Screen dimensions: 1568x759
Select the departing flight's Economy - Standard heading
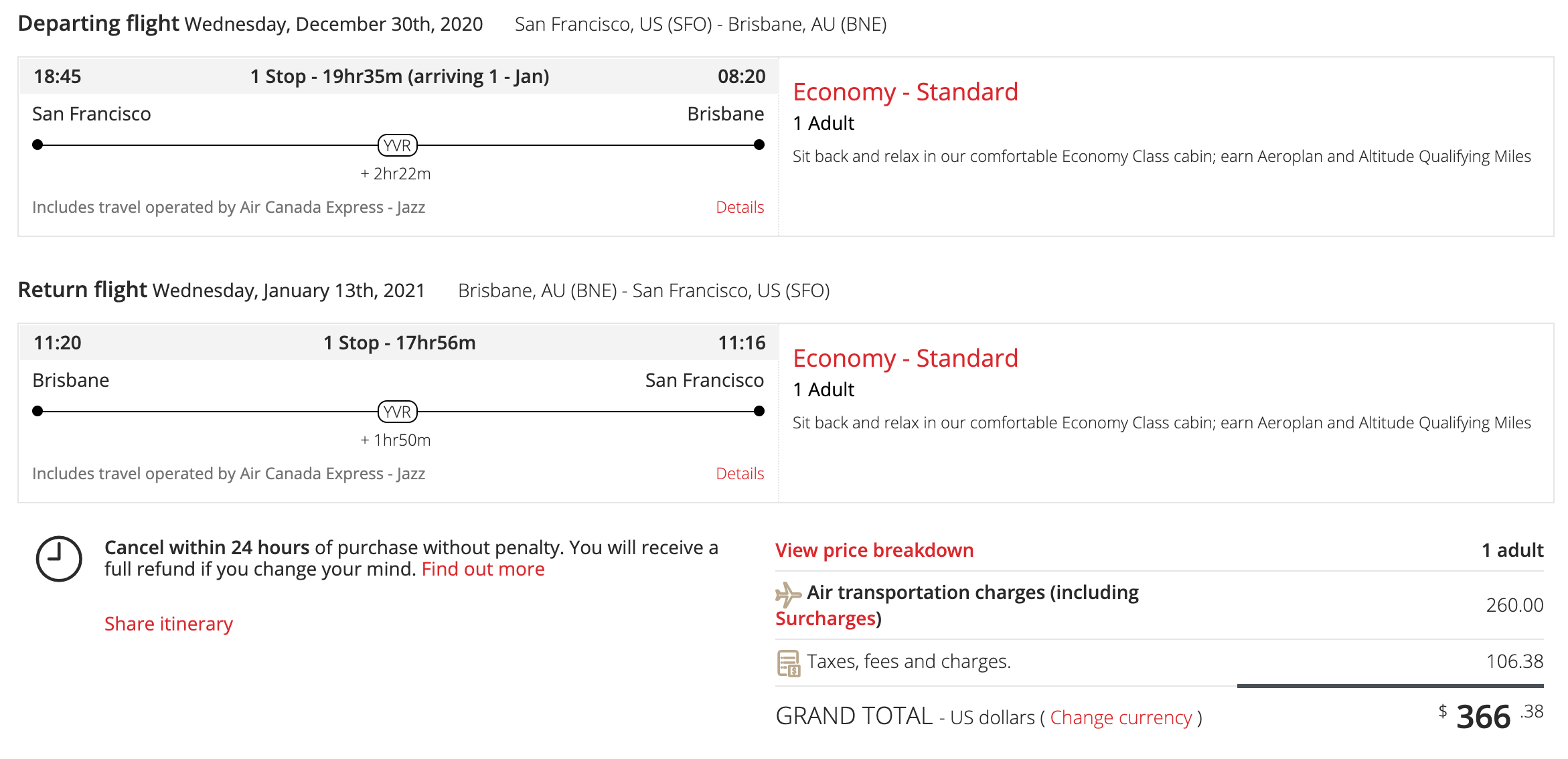905,92
